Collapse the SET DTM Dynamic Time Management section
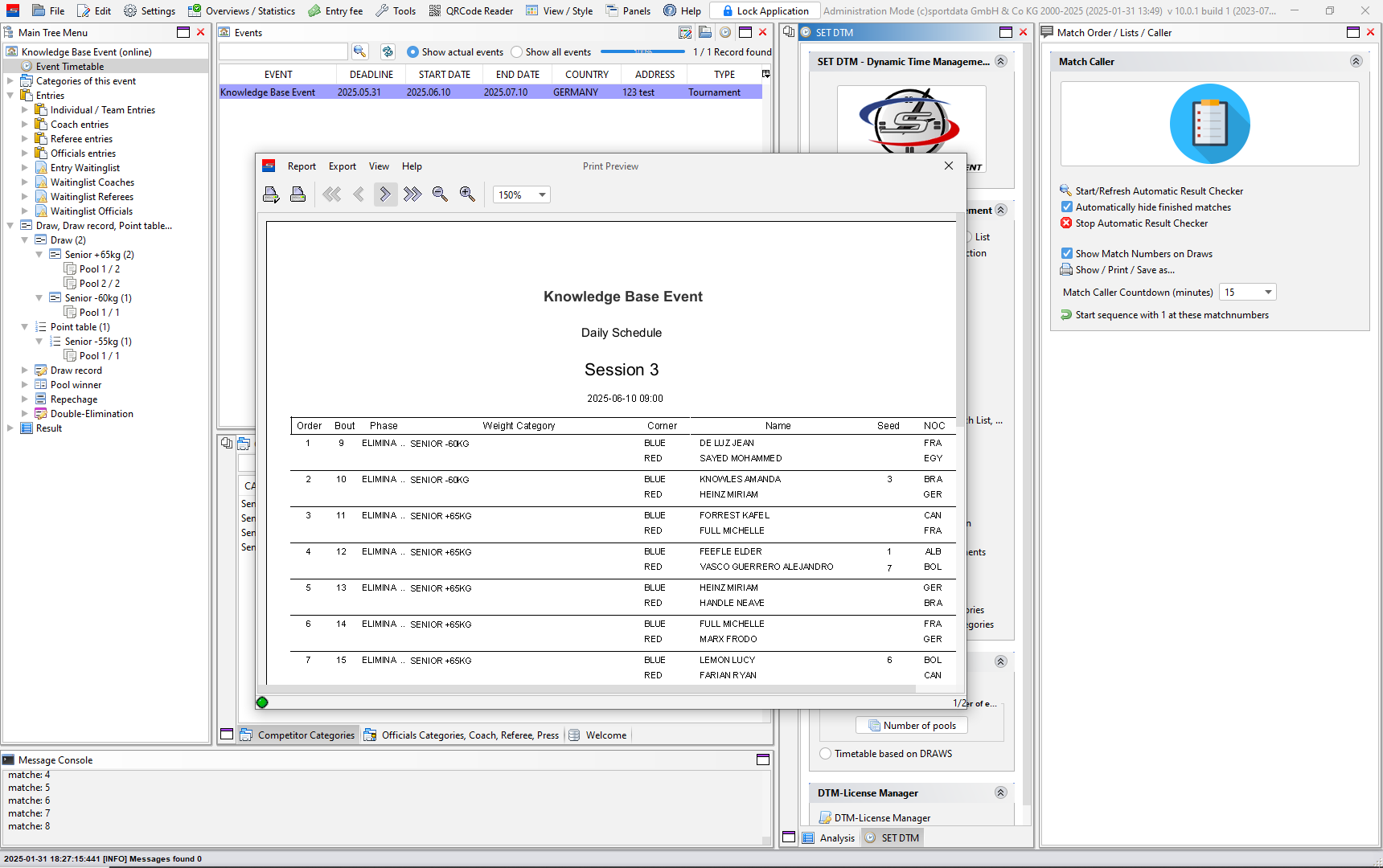 (x=1001, y=61)
